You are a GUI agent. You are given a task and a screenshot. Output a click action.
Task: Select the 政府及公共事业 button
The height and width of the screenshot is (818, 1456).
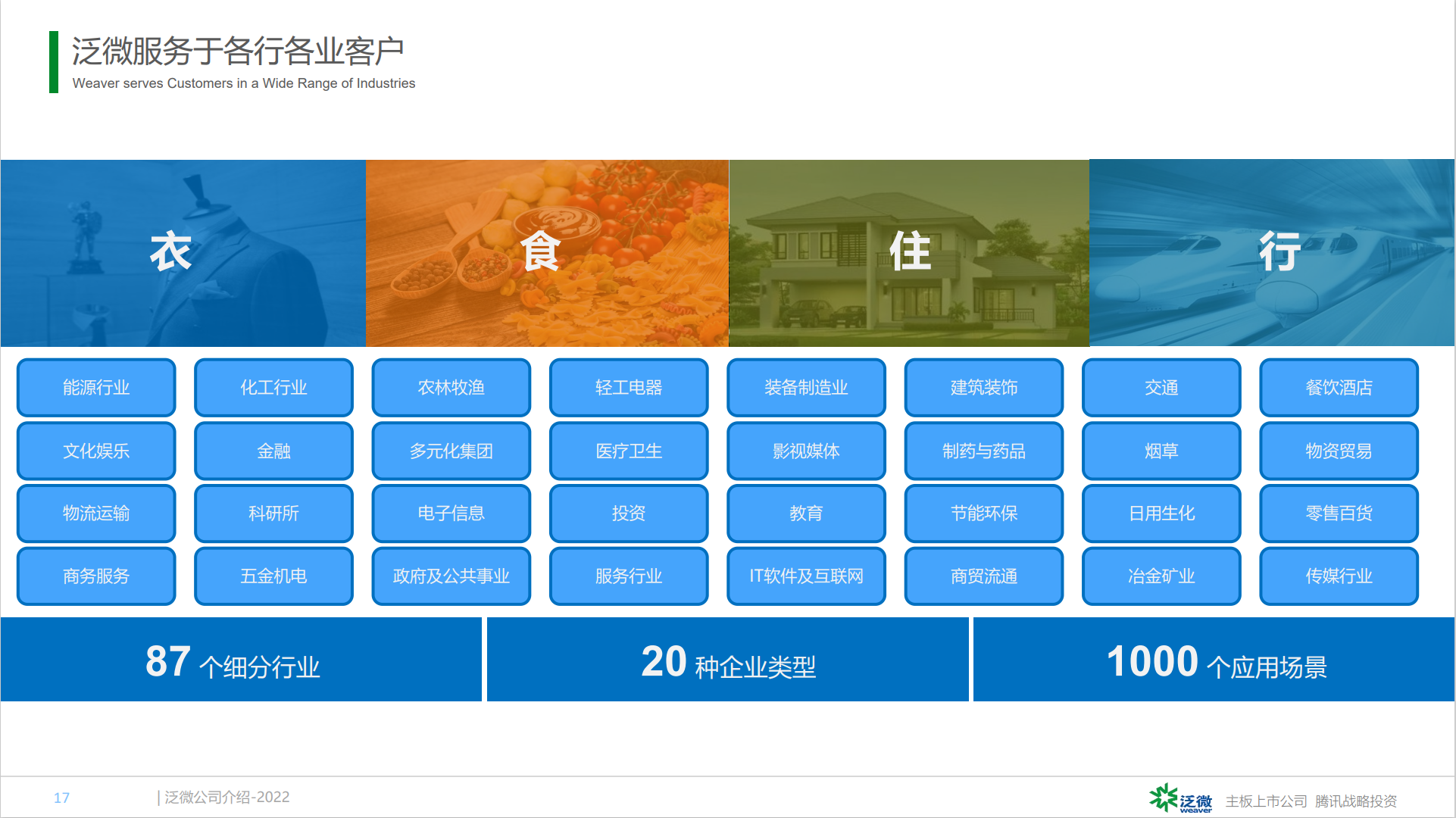451,576
